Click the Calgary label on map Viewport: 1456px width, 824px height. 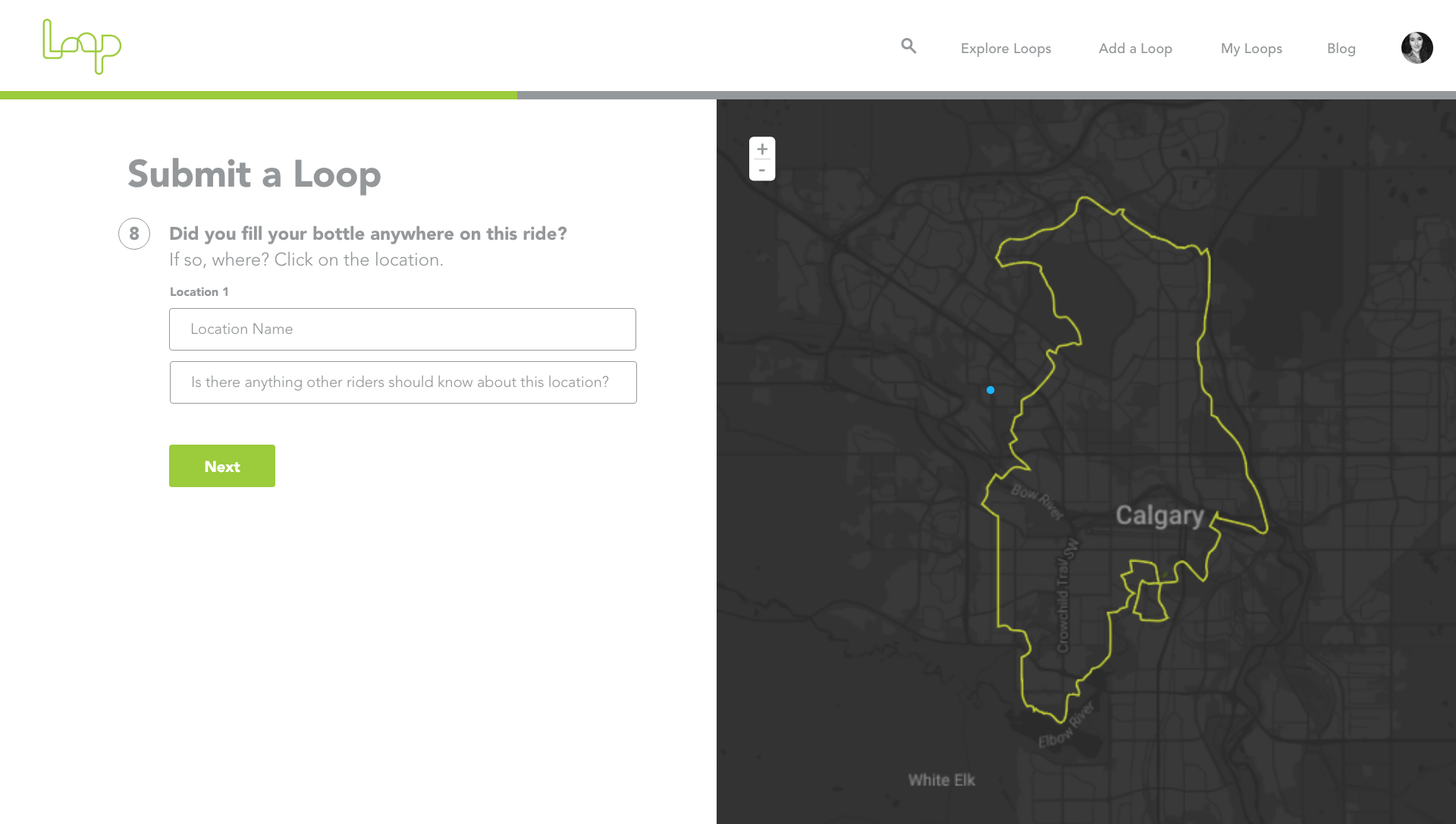pyautogui.click(x=1159, y=516)
